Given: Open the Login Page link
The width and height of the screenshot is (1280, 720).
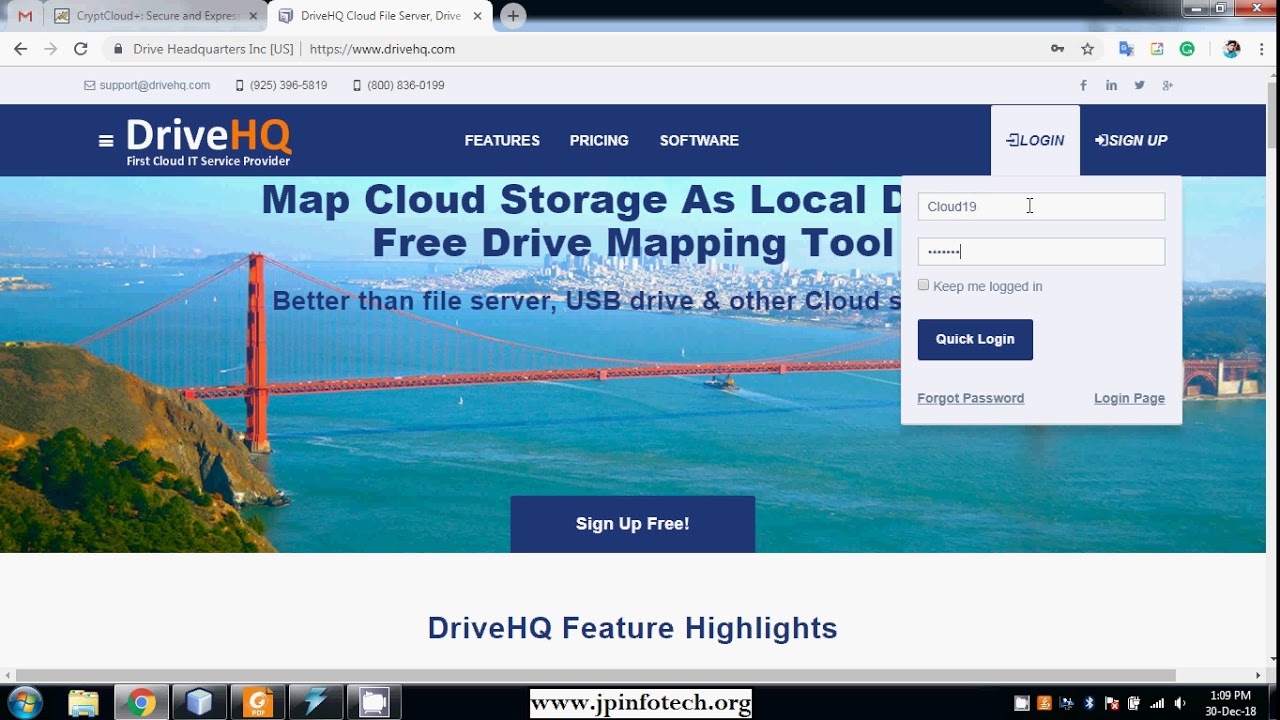Looking at the screenshot, I should 1129,398.
